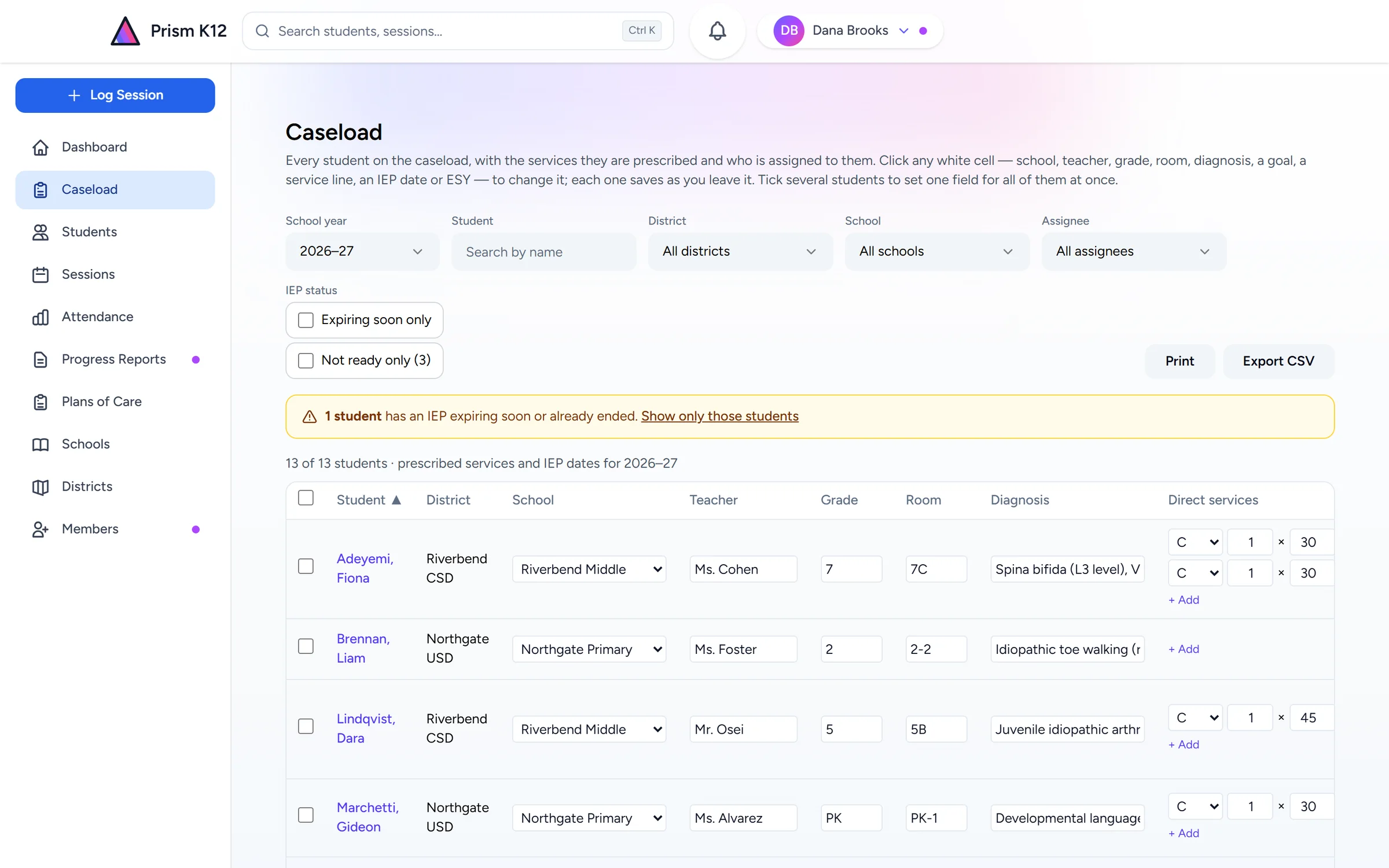Viewport: 1389px width, 868px height.
Task: Tick the Not ready only checkbox
Action: [306, 361]
